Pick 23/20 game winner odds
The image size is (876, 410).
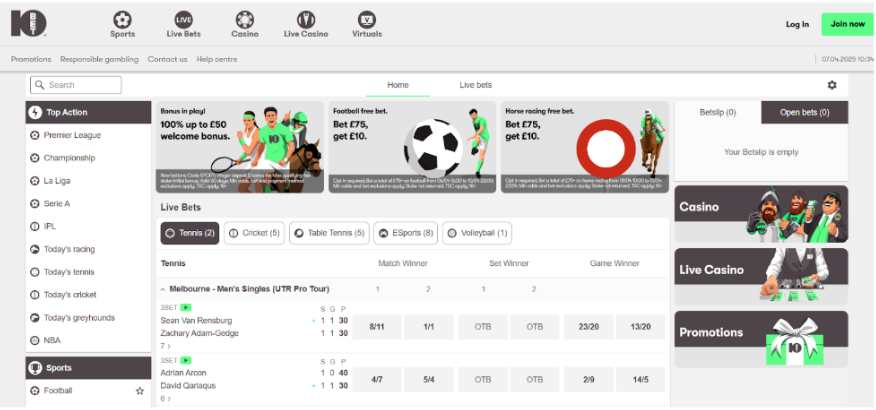coord(589,327)
